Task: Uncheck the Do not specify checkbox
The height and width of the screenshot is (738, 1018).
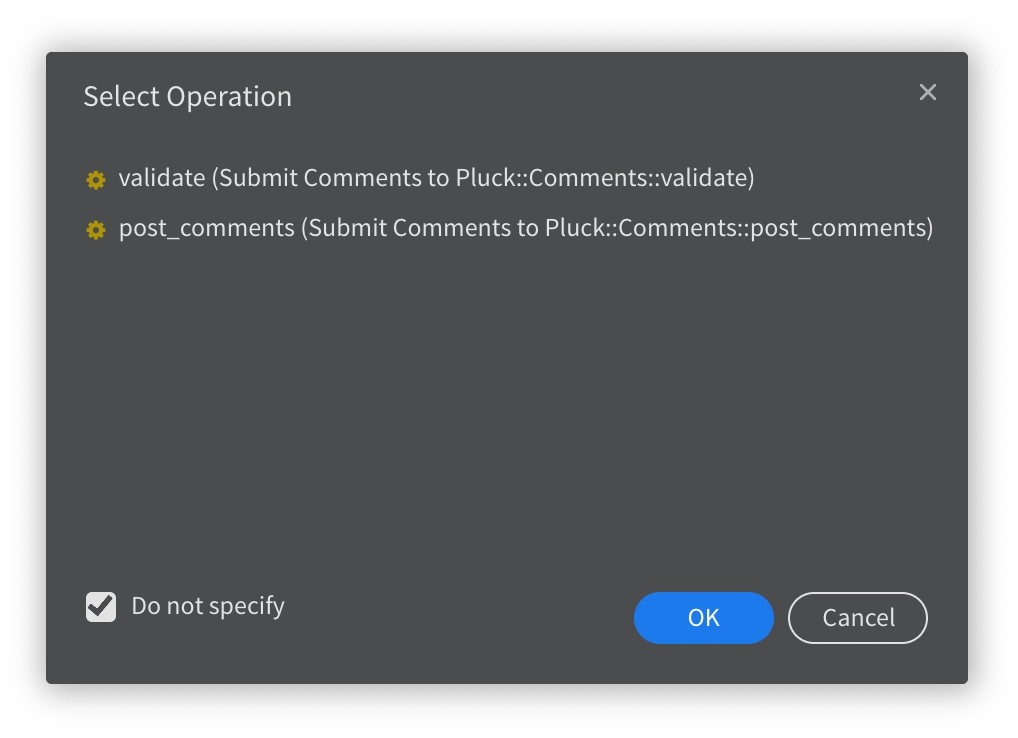Action: [x=101, y=607]
